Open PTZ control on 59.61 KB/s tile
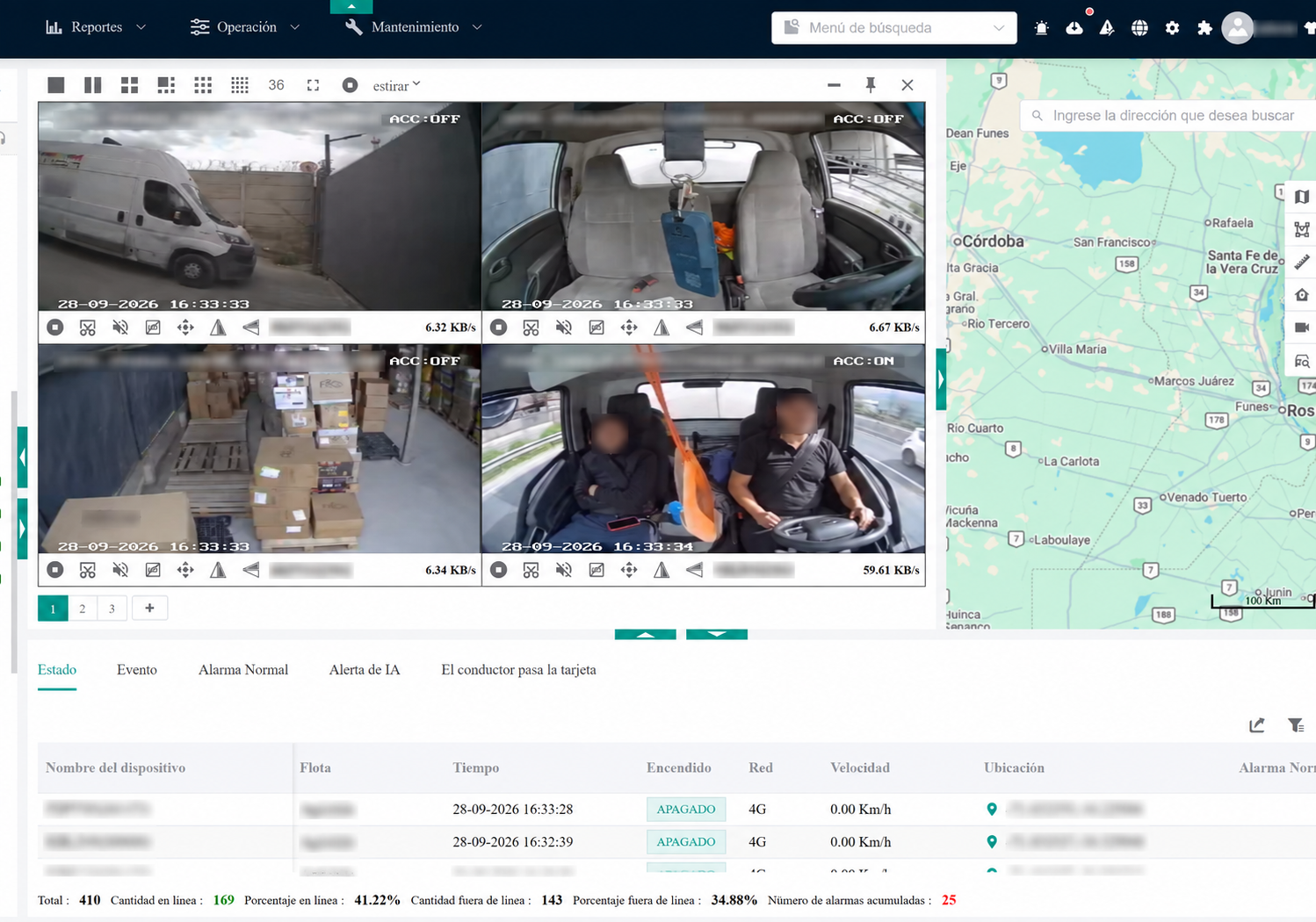Viewport: 1316px width, 922px height. 629,570
